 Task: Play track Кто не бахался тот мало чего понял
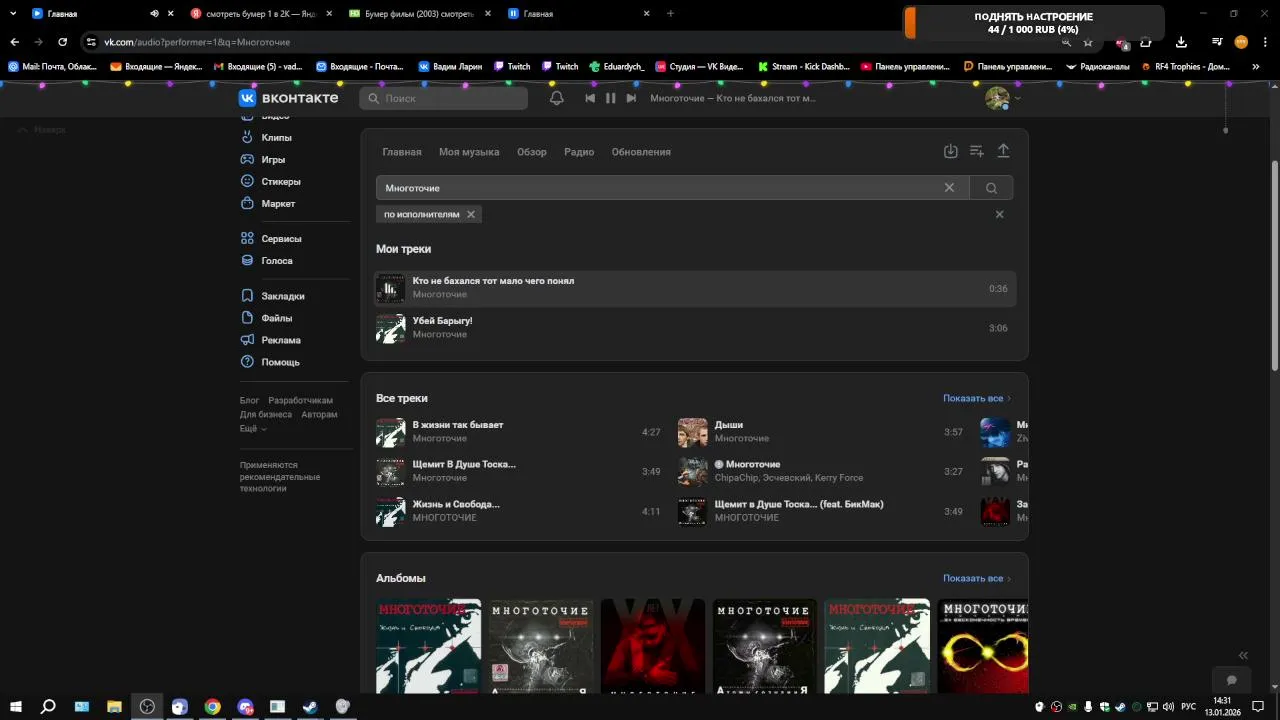[x=695, y=288]
